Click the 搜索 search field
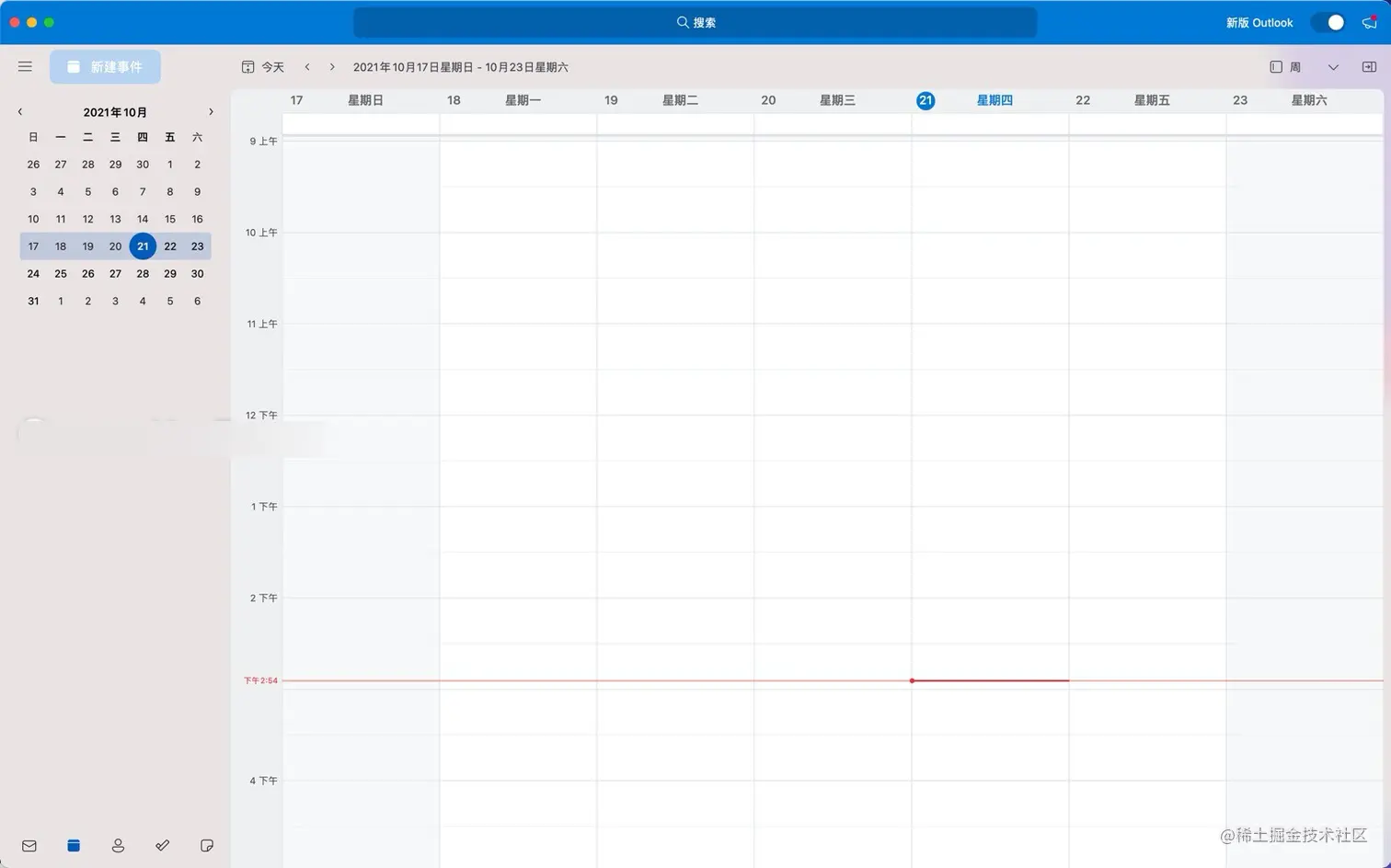Image resolution: width=1391 pixels, height=868 pixels. pyautogui.click(x=695, y=22)
